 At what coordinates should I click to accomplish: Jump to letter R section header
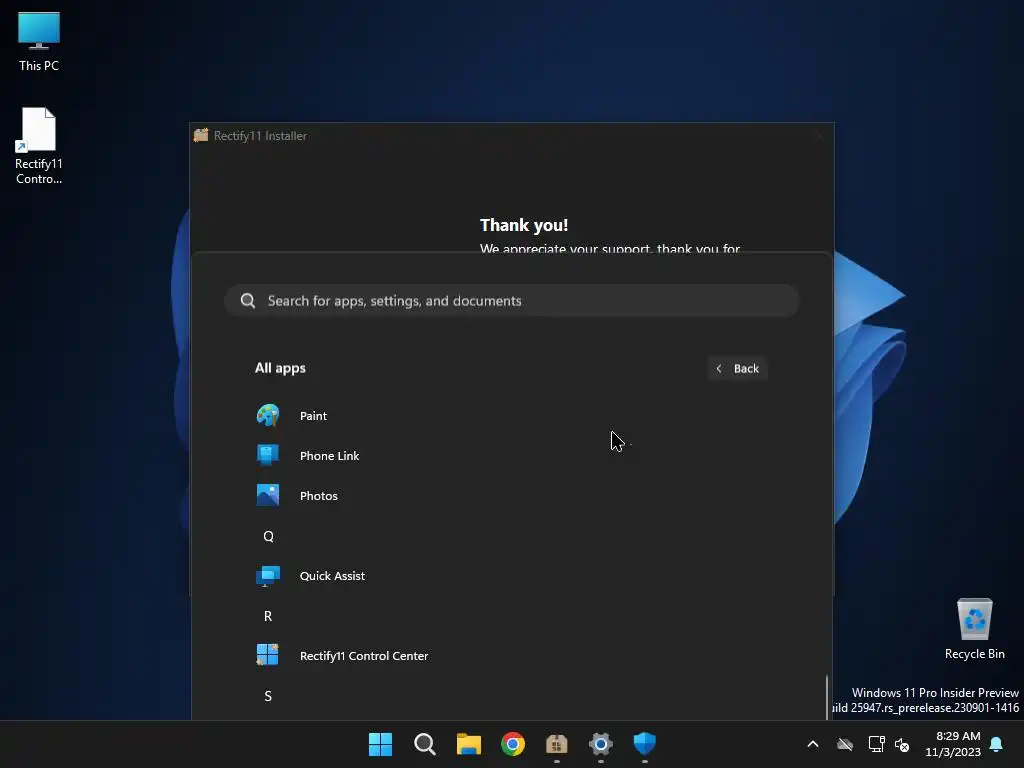coord(268,616)
